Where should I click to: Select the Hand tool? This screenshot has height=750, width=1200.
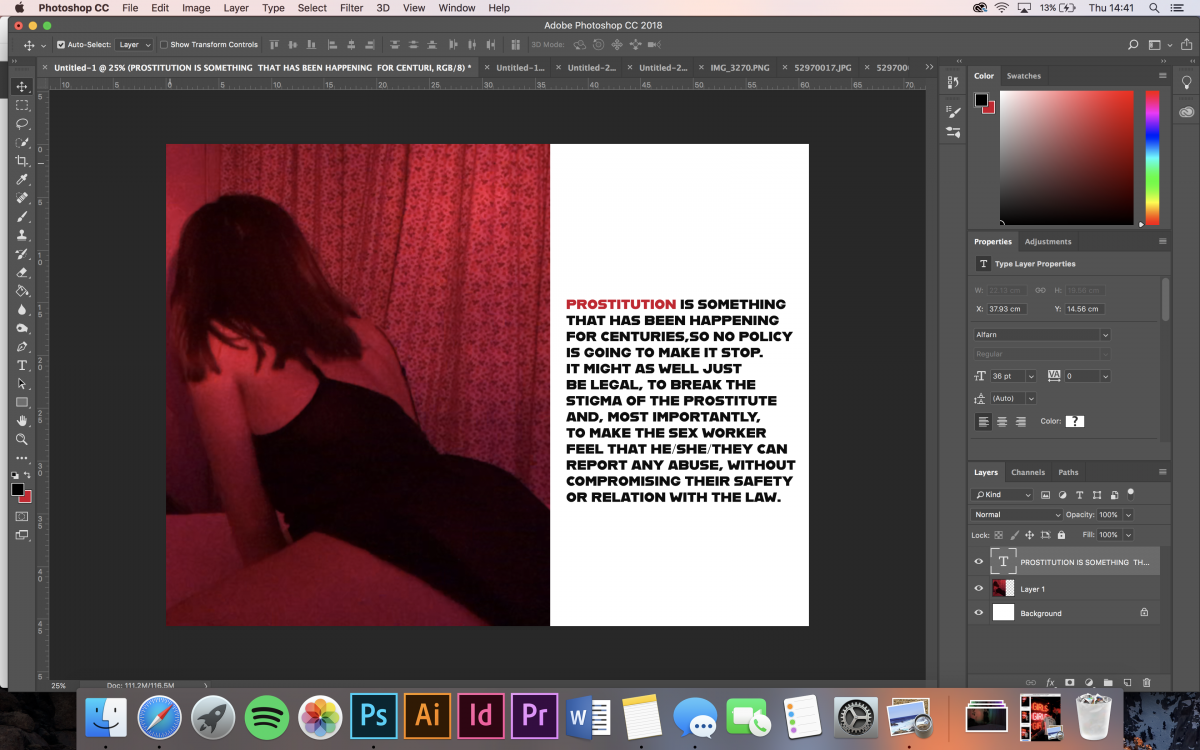tap(22, 421)
